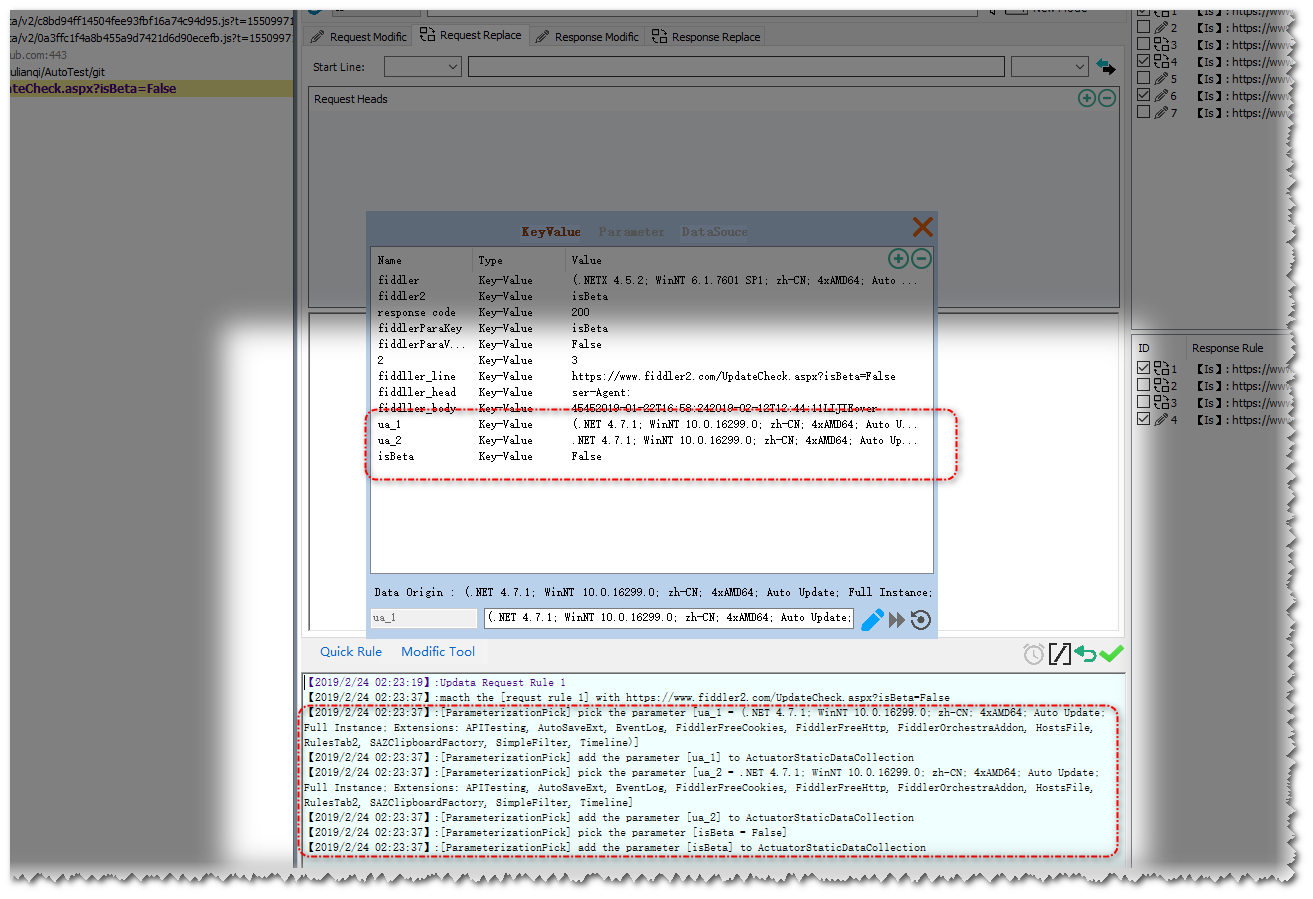The width and height of the screenshot is (1313, 899).
Task: Toggle checkbox for response rule 3
Action: pyautogui.click(x=1144, y=403)
